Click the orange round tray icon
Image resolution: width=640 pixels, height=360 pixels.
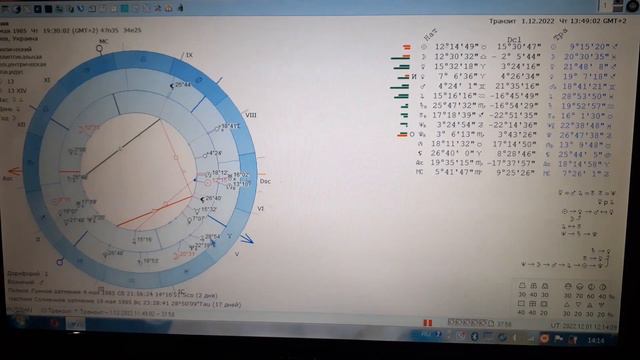544,338
